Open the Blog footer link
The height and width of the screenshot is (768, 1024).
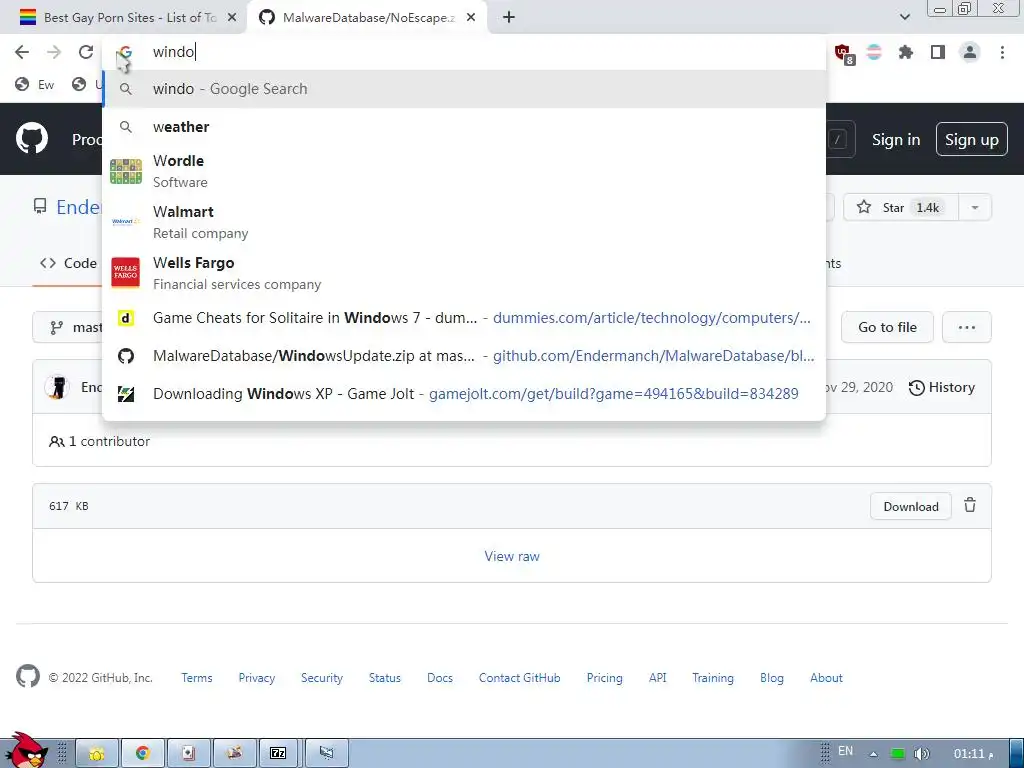point(771,678)
